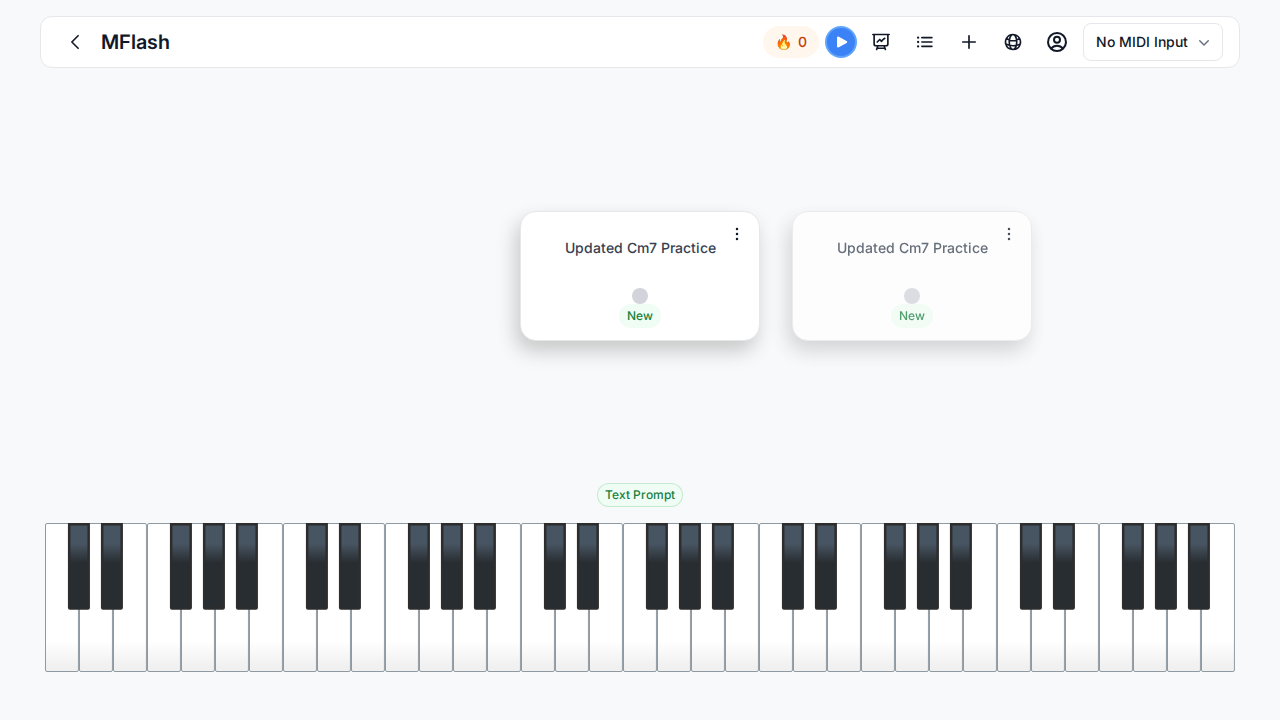This screenshot has width=1280, height=720.
Task: Select the first Updated Cm7 Practice card
Action: click(x=640, y=276)
